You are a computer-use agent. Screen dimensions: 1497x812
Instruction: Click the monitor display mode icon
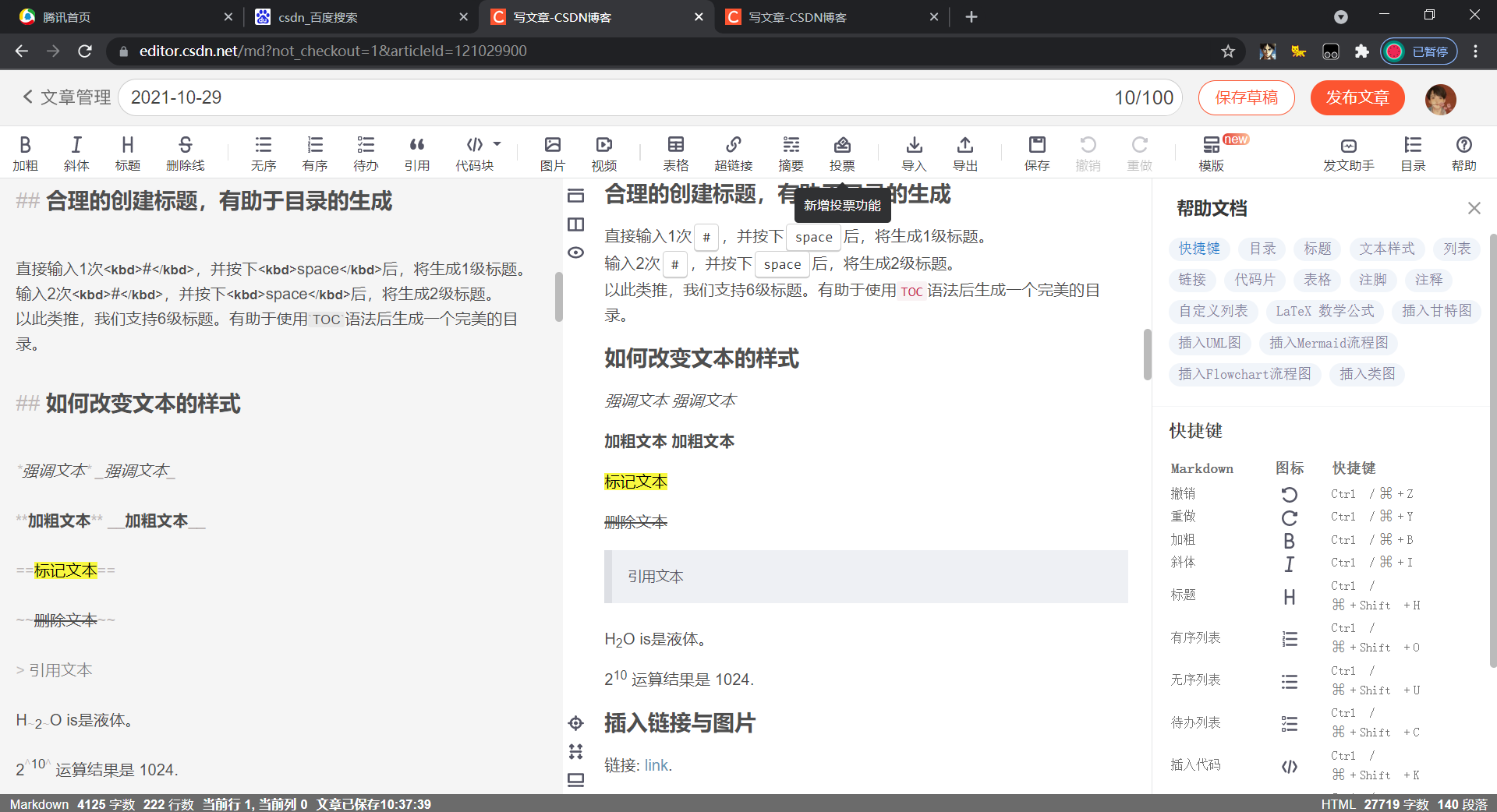pos(575,780)
